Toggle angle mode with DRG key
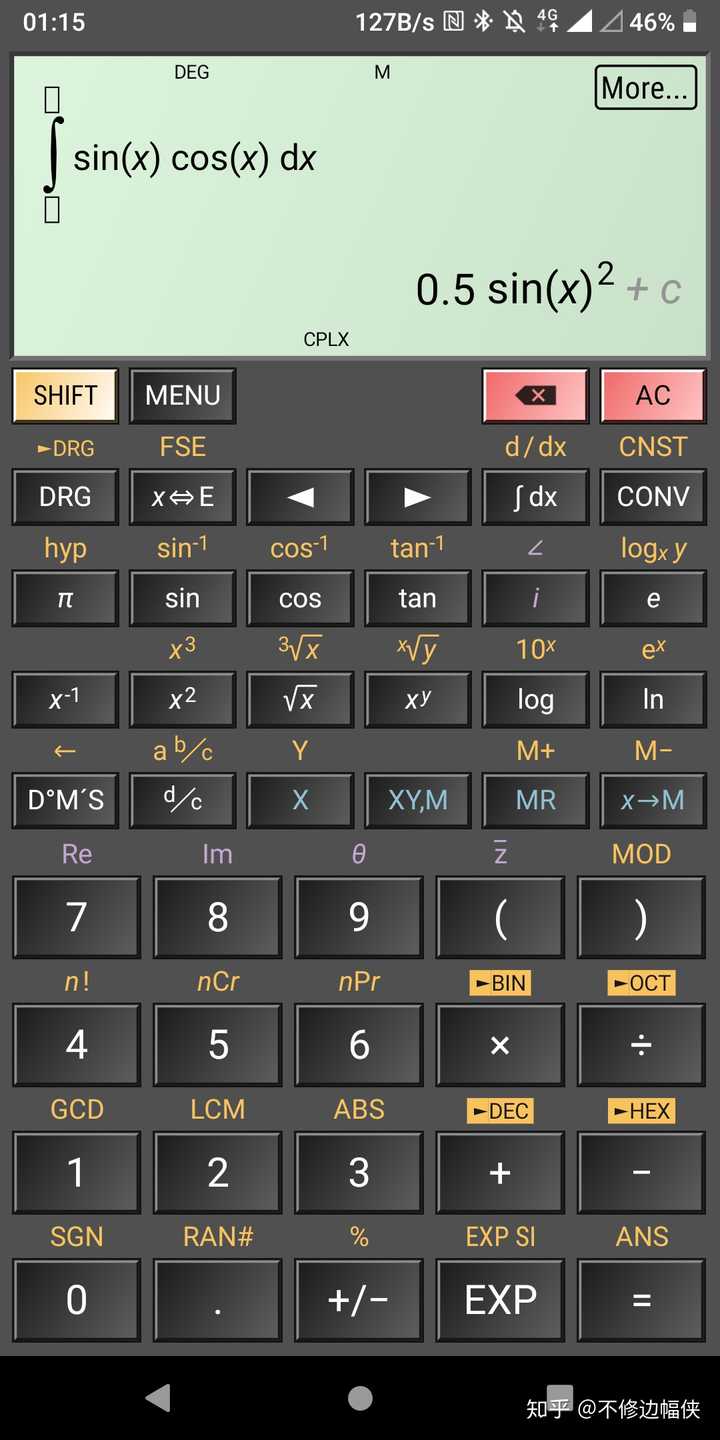 65,497
